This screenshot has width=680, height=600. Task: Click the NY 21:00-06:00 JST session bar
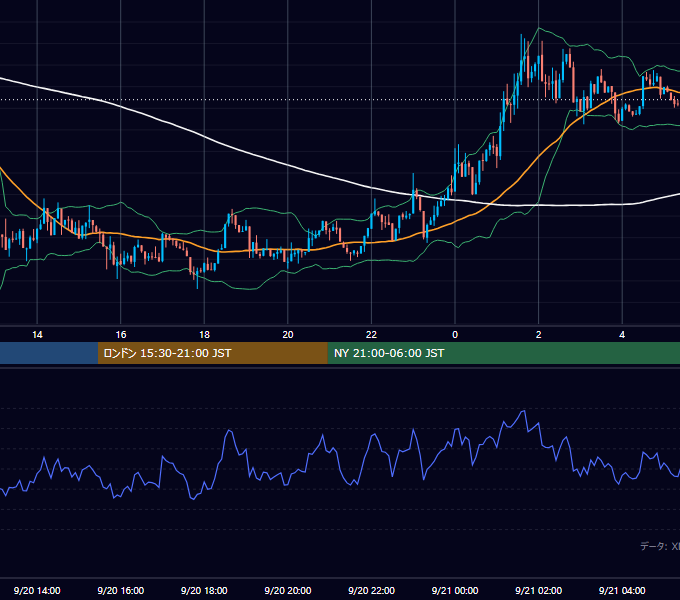503,353
